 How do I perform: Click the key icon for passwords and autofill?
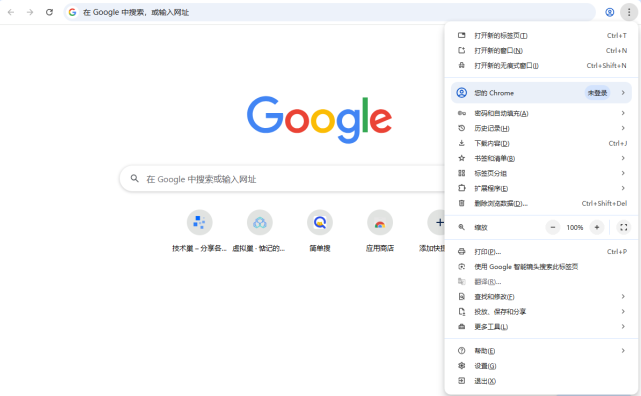(x=462, y=113)
